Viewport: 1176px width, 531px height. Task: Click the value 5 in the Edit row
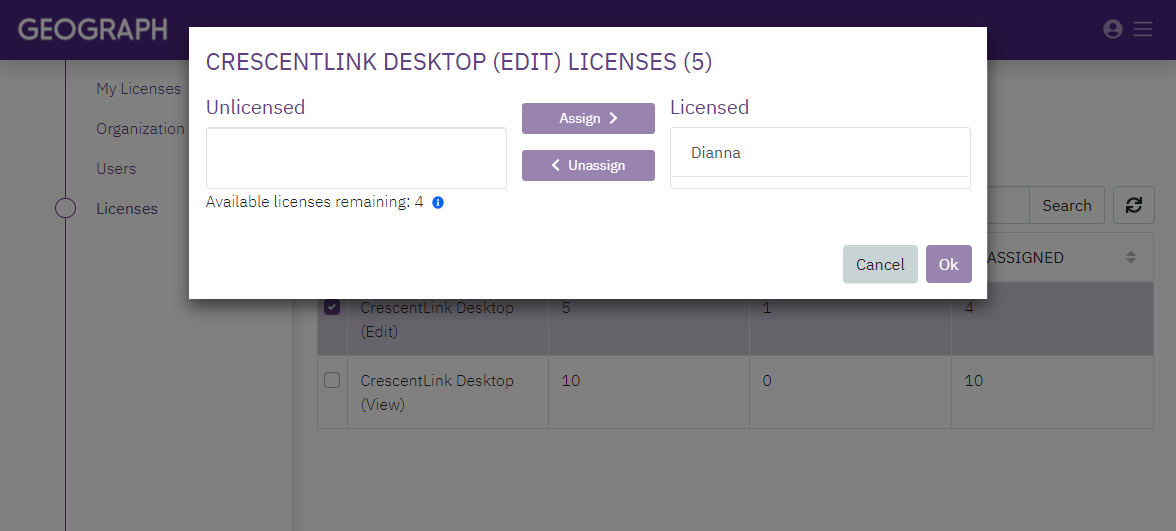(566, 308)
